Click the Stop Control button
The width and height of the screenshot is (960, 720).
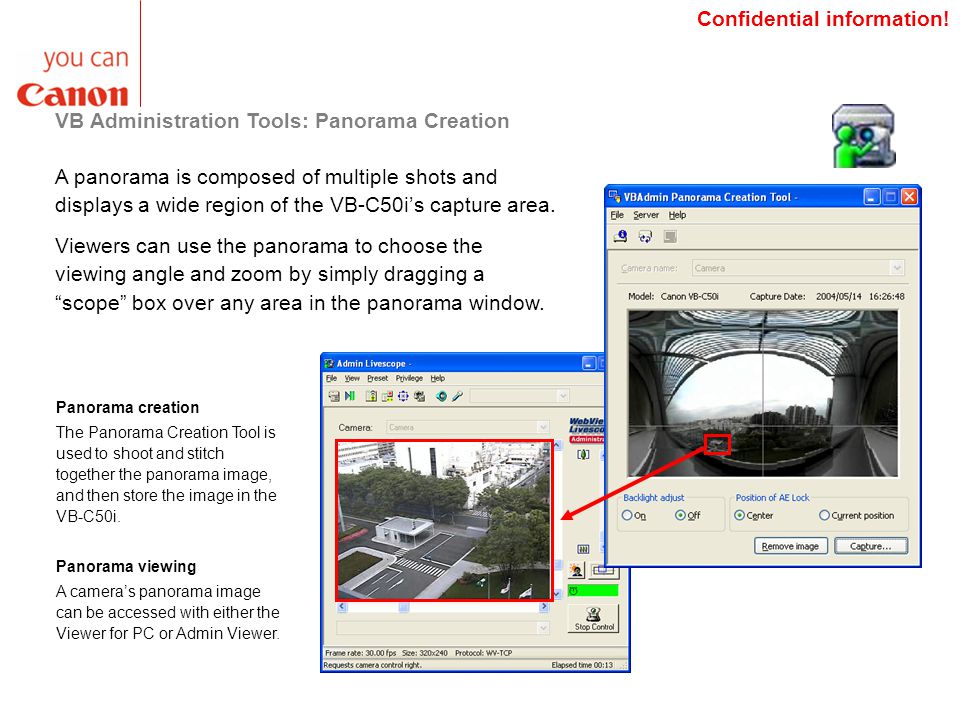[x=594, y=618]
